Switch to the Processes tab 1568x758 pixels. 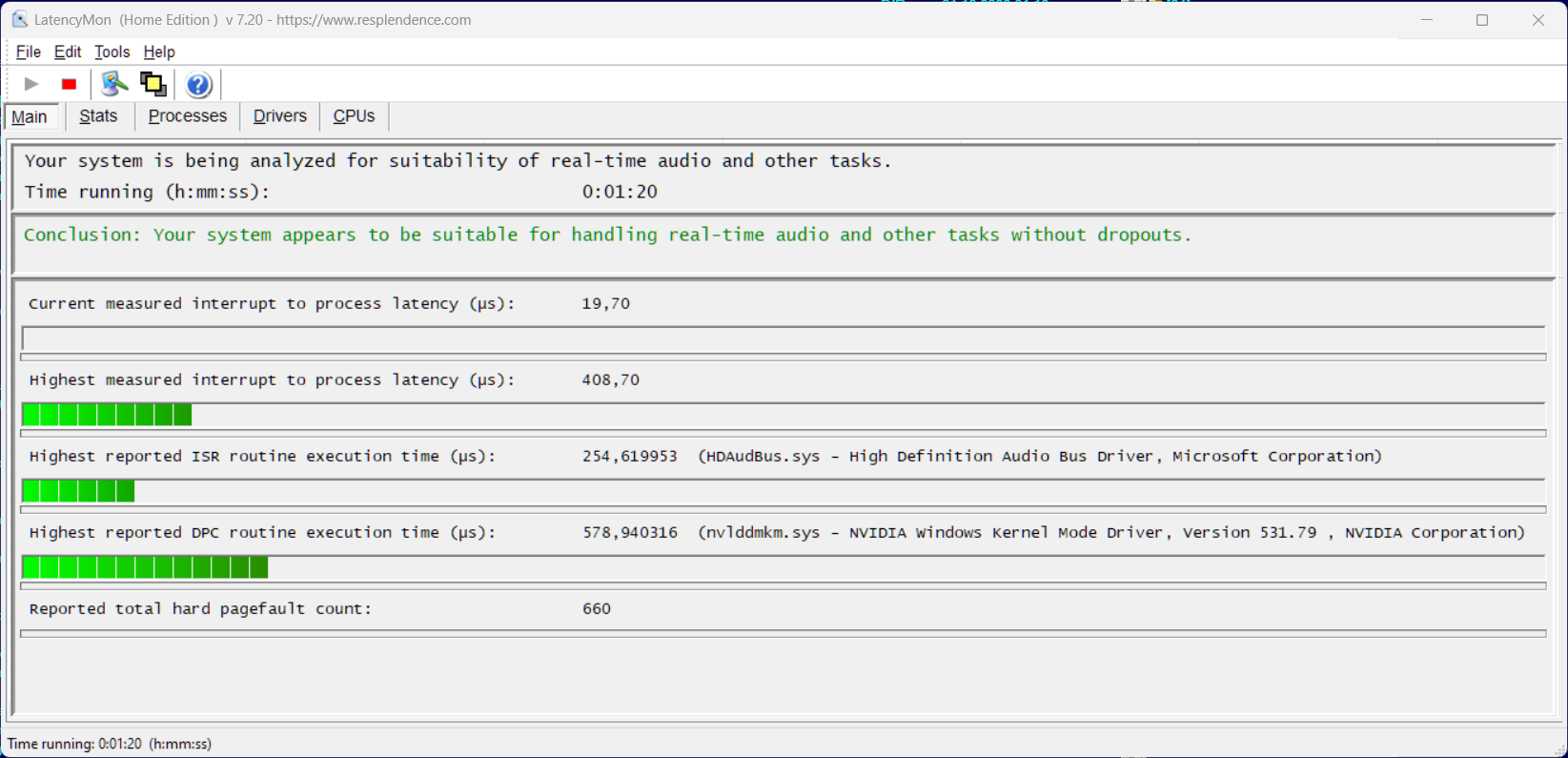click(x=188, y=116)
